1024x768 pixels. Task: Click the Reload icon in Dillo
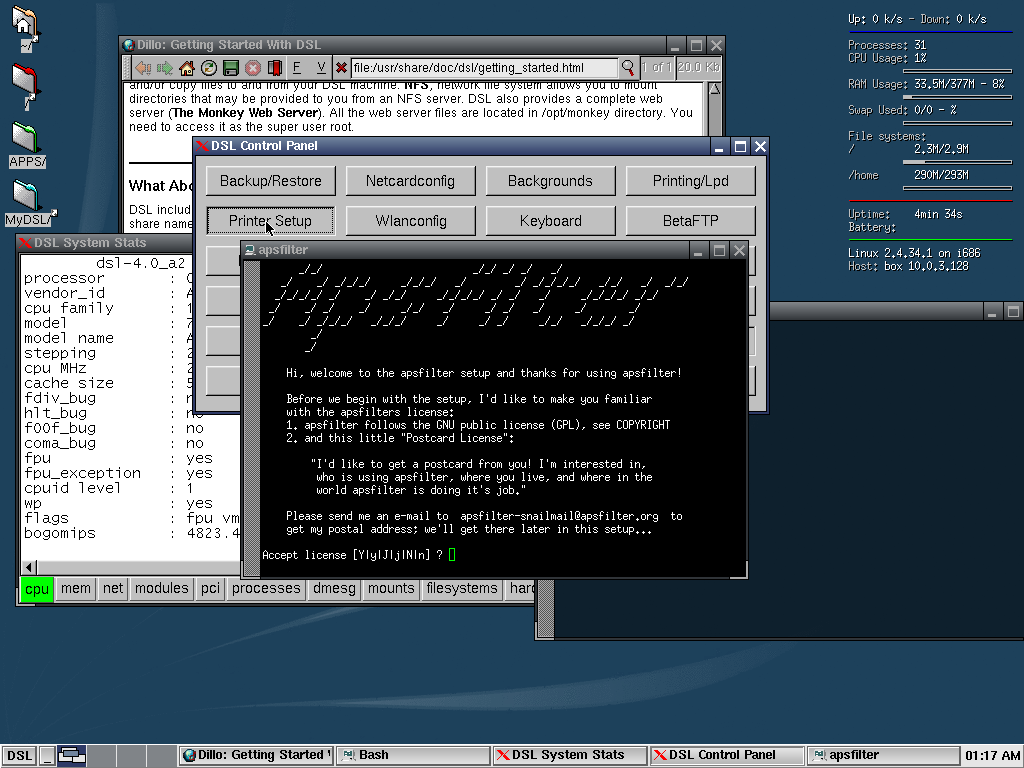tap(208, 68)
